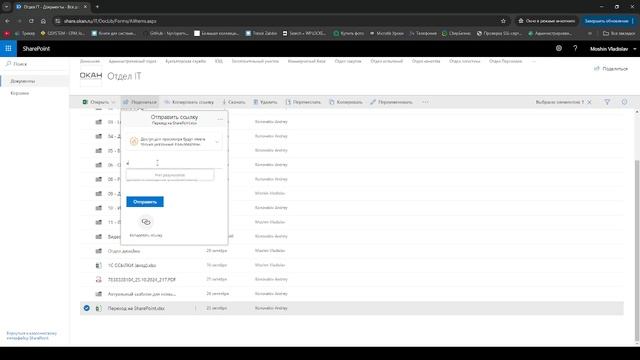Click Удалить in the command bar
The height and width of the screenshot is (360, 640).
265,102
